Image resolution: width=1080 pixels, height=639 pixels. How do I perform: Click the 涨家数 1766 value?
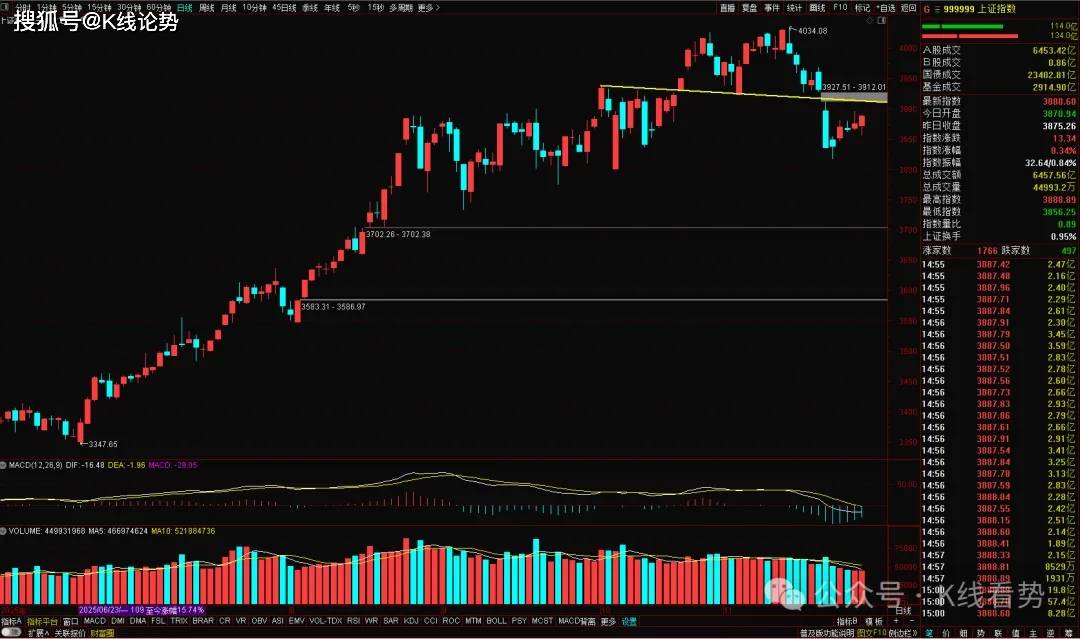pos(987,251)
